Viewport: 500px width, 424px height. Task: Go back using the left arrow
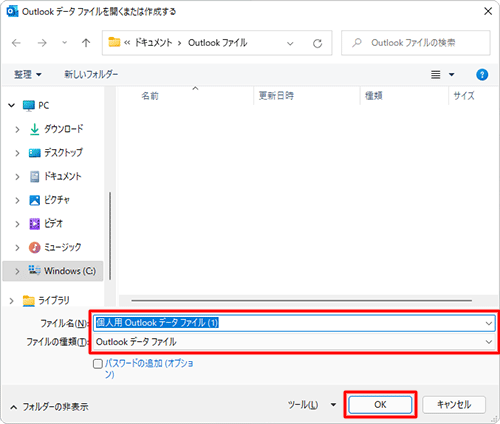click(x=16, y=43)
